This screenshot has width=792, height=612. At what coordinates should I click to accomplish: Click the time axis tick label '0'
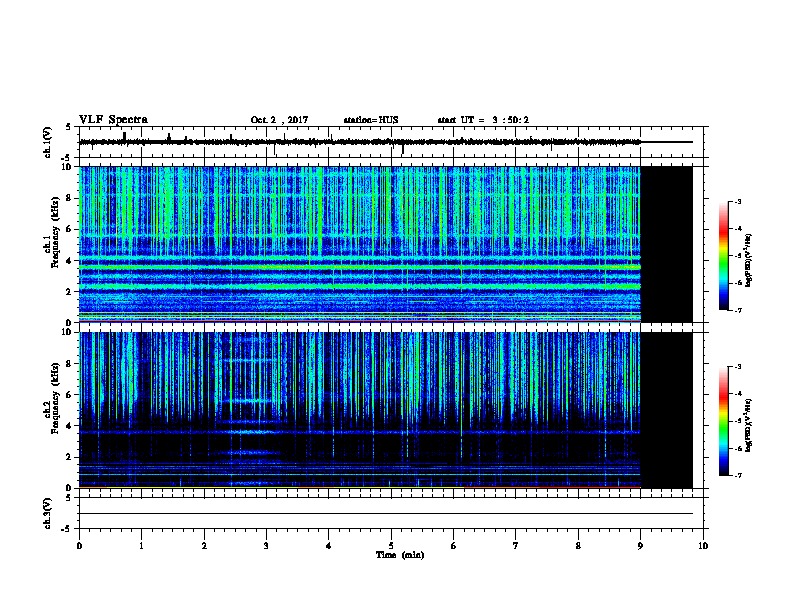click(x=79, y=546)
